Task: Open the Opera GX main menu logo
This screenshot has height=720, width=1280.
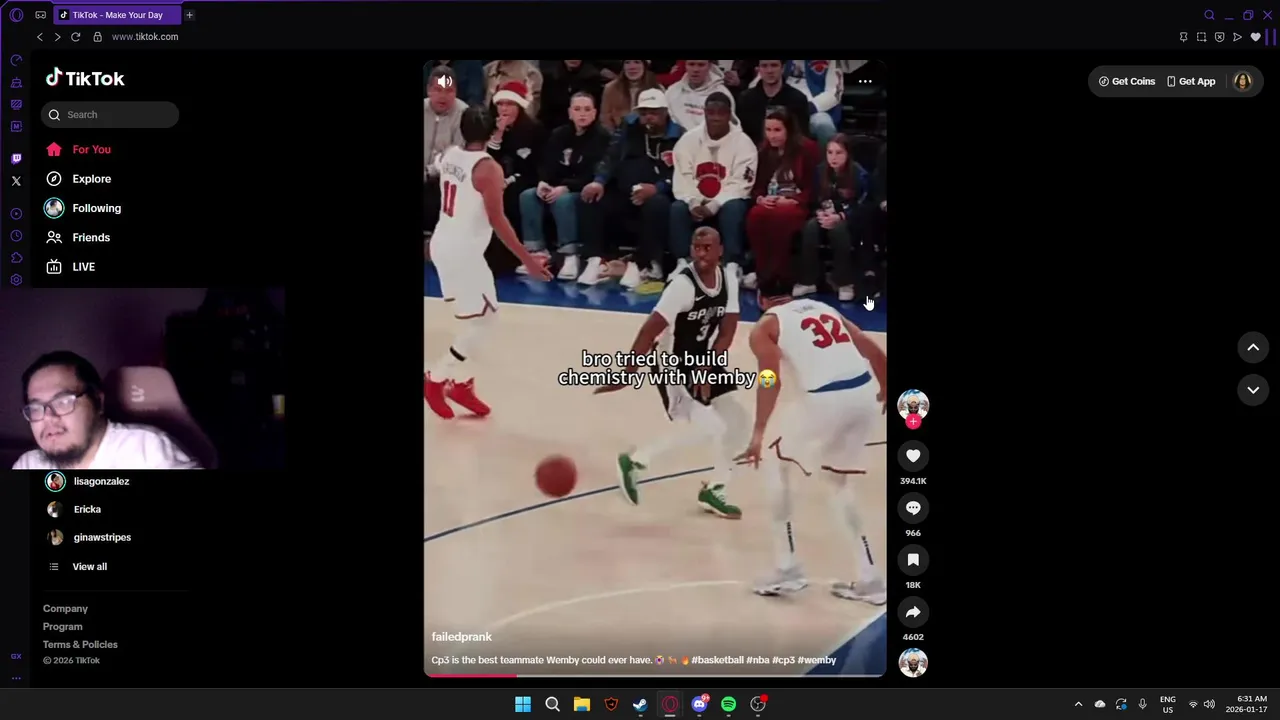Action: coord(16,15)
